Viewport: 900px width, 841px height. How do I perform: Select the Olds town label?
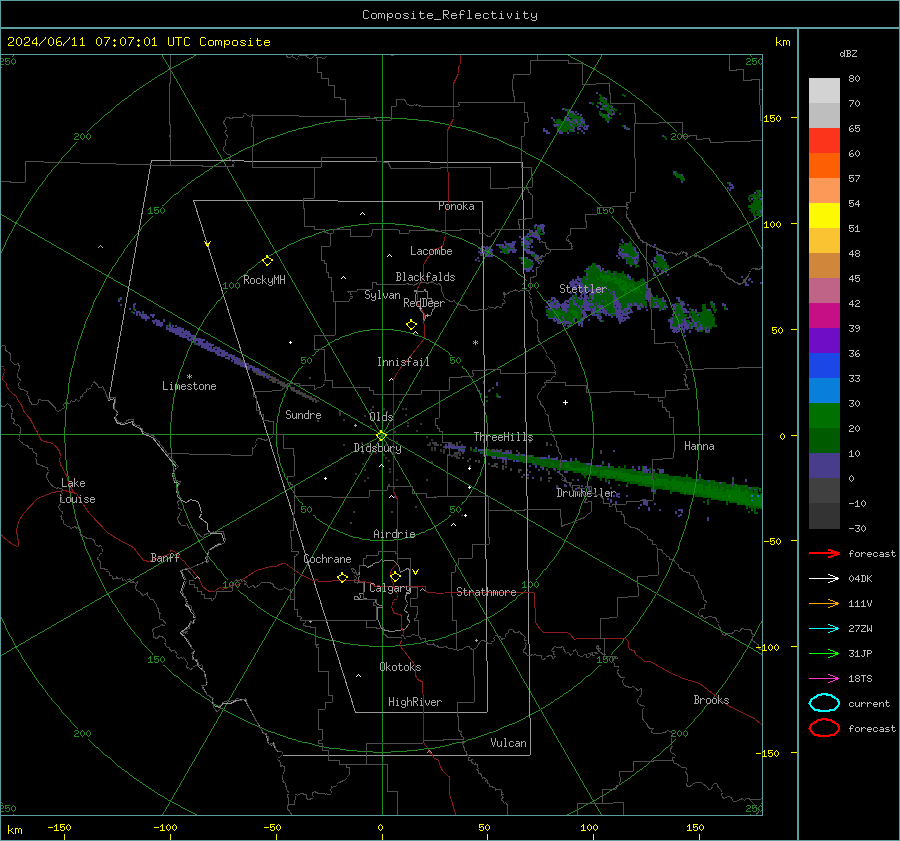(x=381, y=417)
